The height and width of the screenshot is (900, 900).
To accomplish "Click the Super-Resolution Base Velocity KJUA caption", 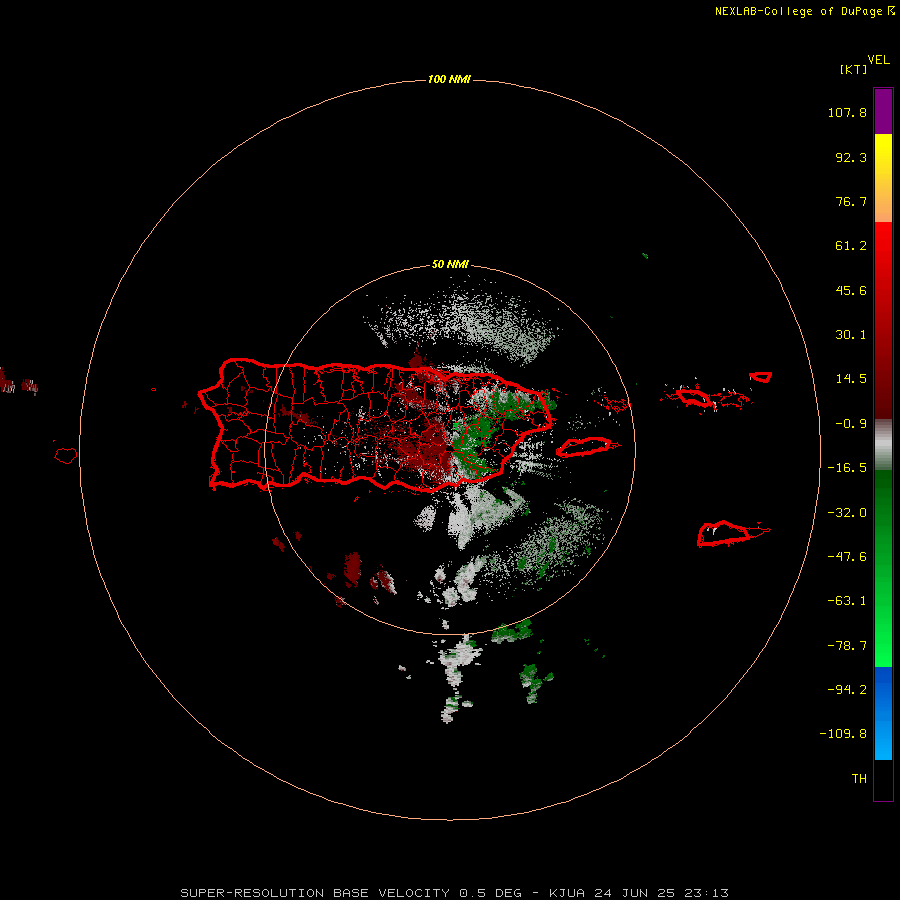I will coord(455,893).
